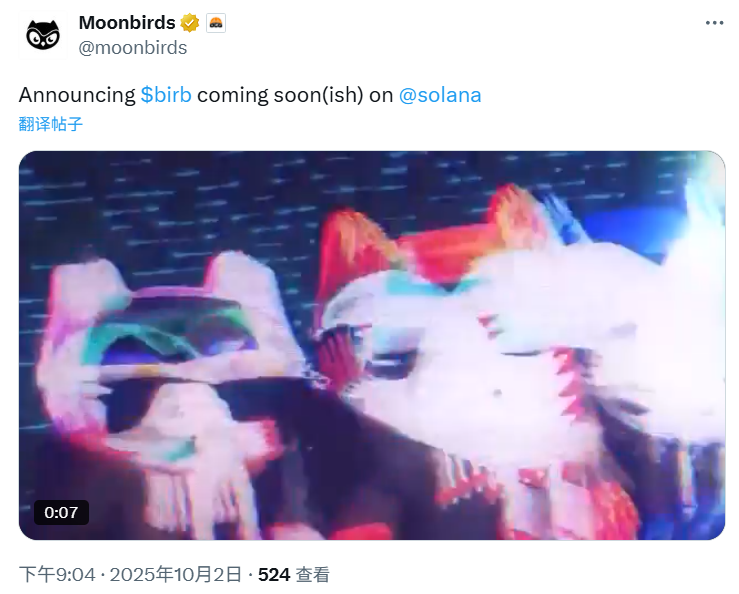Image resolution: width=739 pixels, height=594 pixels.
Task: Click the gold verified checkmark badge
Action: [x=190, y=23]
